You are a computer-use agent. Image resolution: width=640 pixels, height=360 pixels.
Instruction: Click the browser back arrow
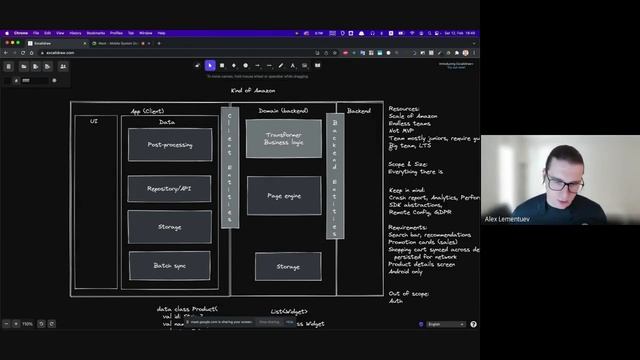pos(6,53)
